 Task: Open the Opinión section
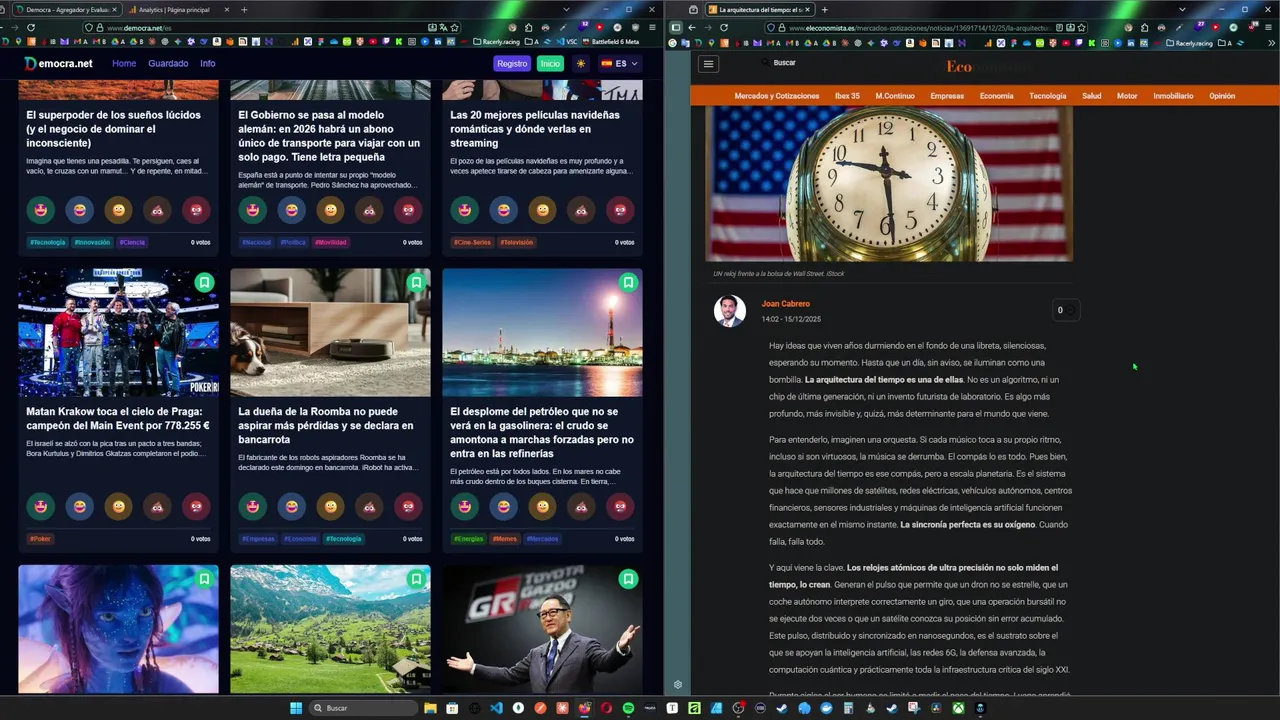pyautogui.click(x=1222, y=96)
